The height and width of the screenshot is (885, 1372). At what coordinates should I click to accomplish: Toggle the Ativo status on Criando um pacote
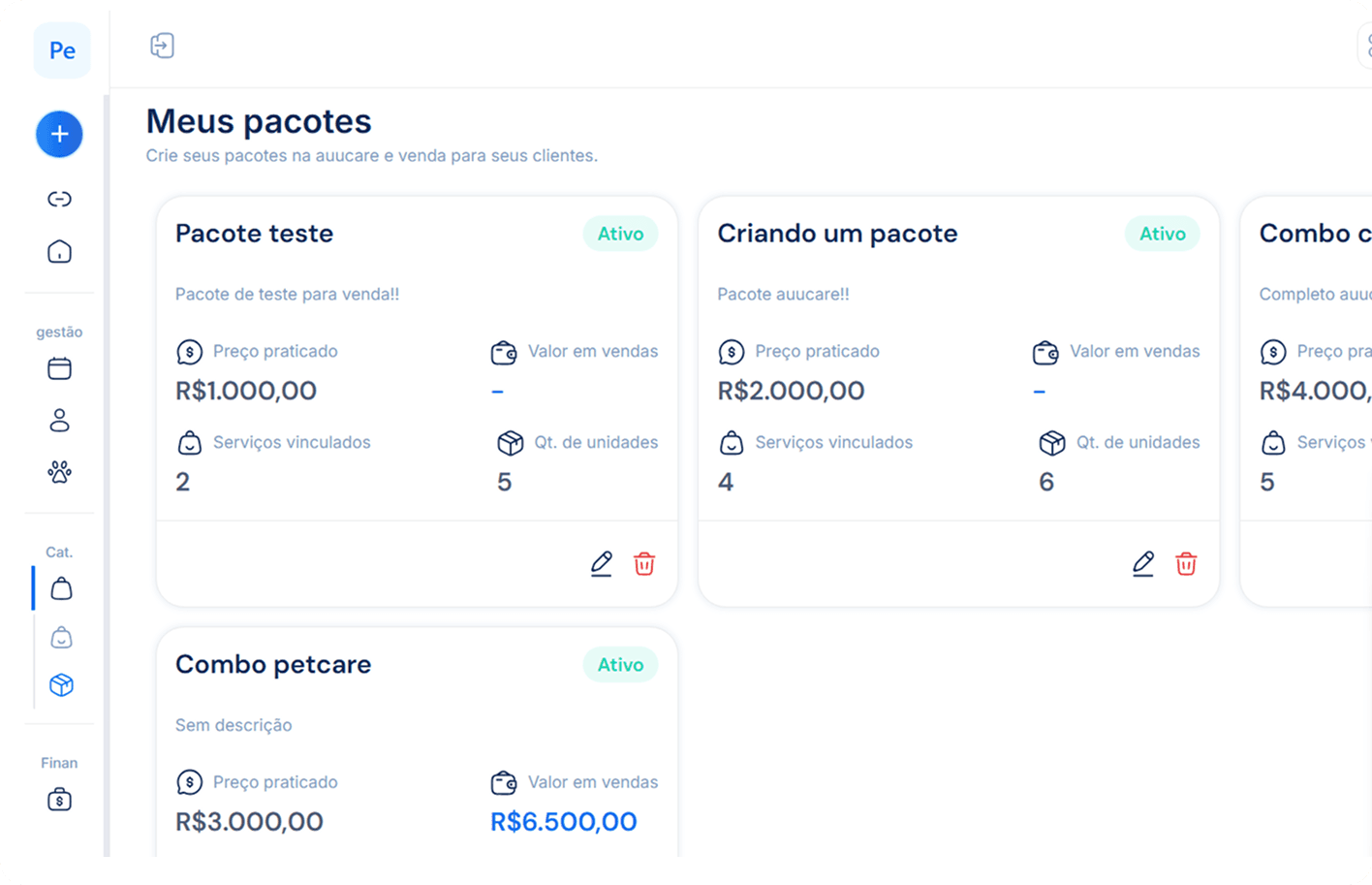pos(1161,233)
